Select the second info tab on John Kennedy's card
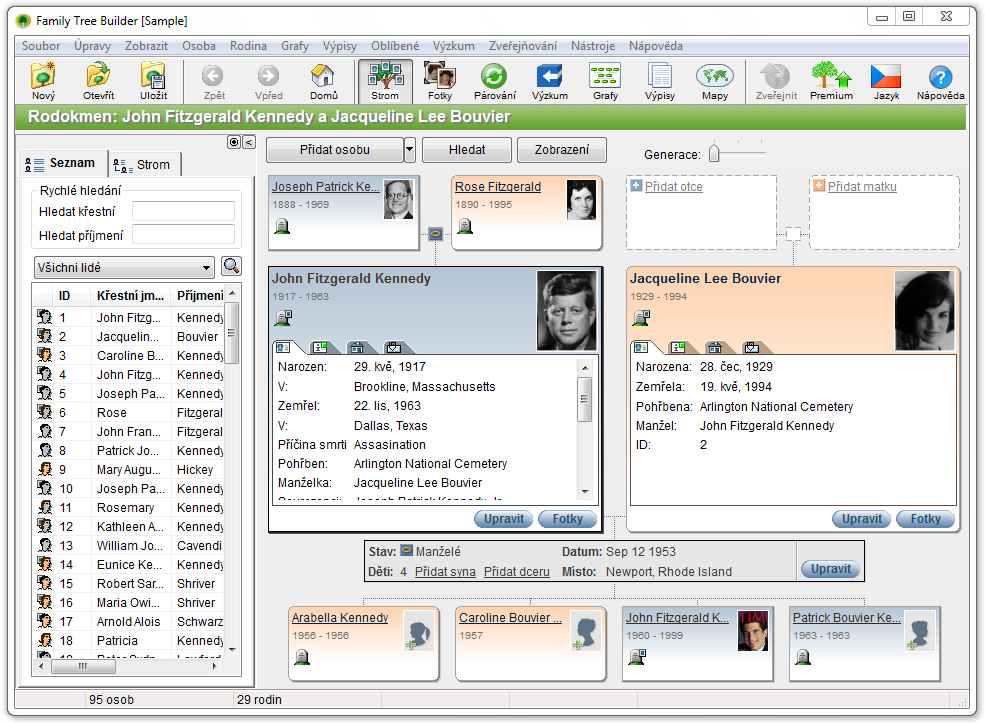Image resolution: width=985 pixels, height=723 pixels. [322, 347]
